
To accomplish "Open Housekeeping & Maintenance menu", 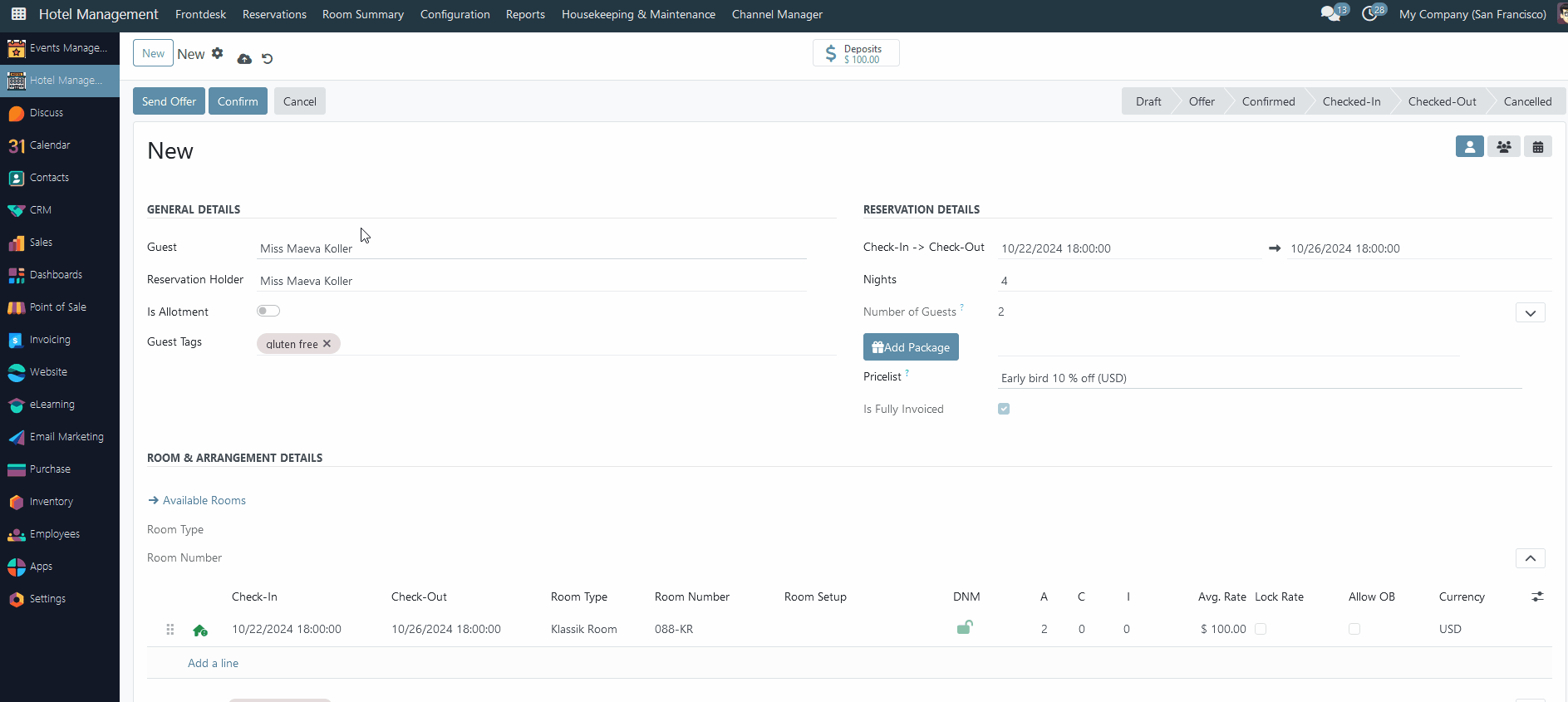I will 638,14.
